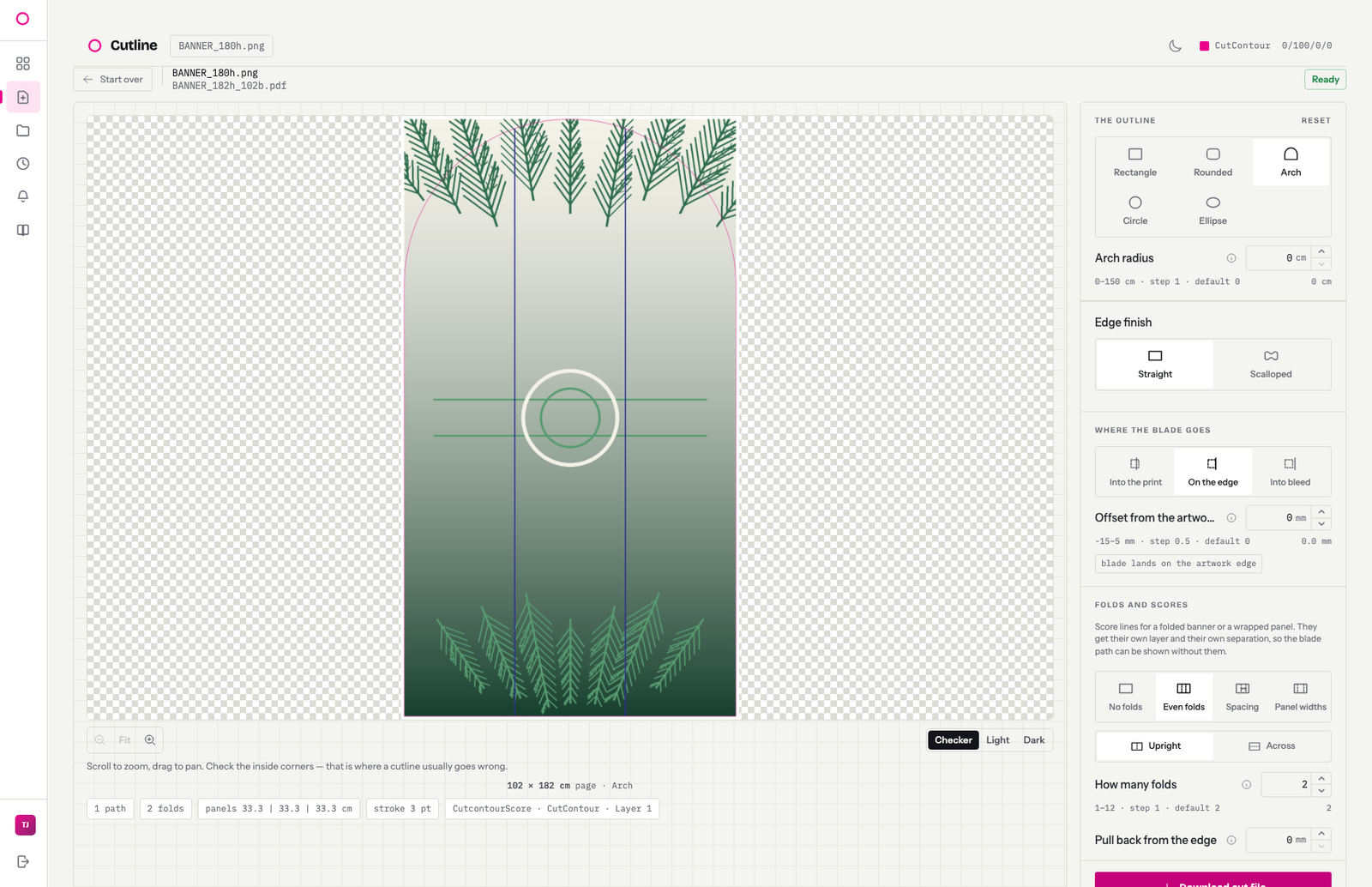The image size is (1372, 887).
Task: Switch preview background to Light
Action: [x=997, y=740]
